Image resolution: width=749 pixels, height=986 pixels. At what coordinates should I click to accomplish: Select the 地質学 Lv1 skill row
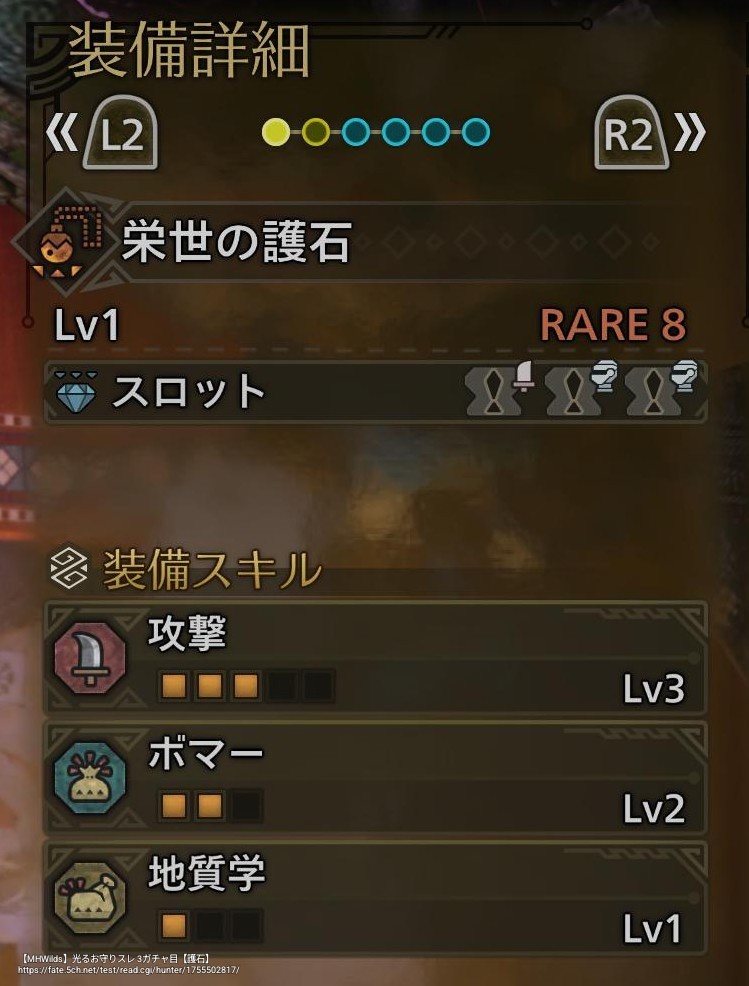[375, 898]
